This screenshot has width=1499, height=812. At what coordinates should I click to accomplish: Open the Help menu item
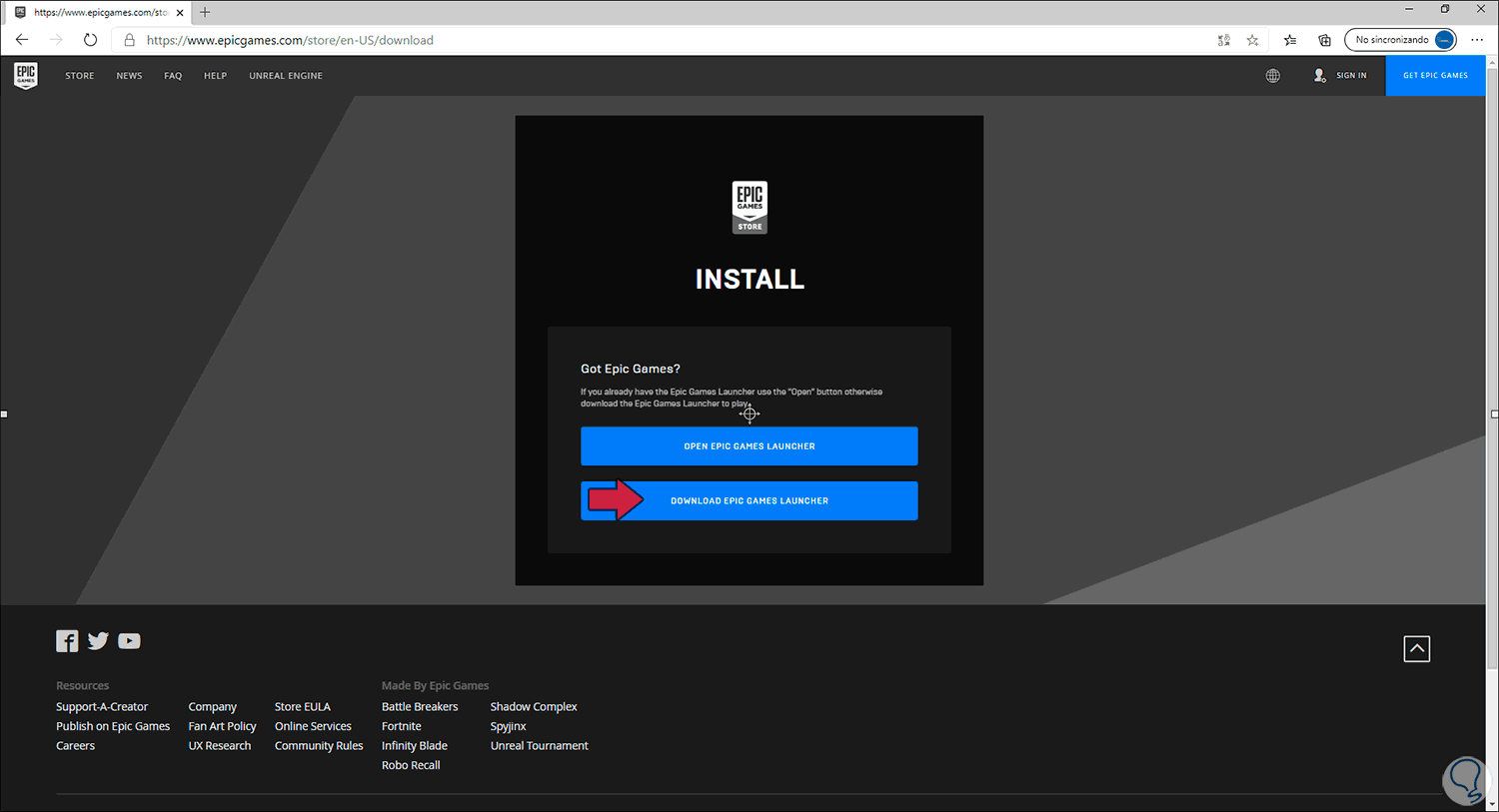point(215,76)
